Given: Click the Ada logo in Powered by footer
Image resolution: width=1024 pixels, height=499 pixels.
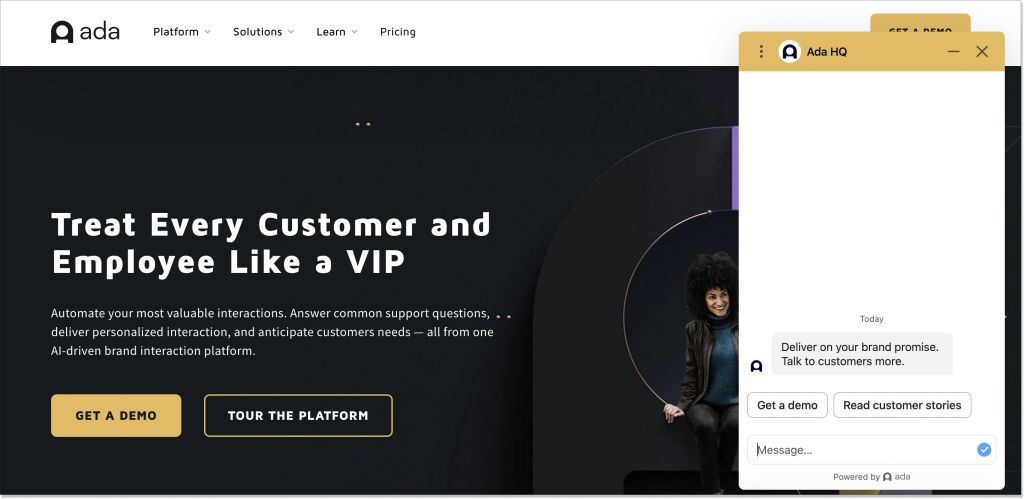Looking at the screenshot, I should (897, 477).
